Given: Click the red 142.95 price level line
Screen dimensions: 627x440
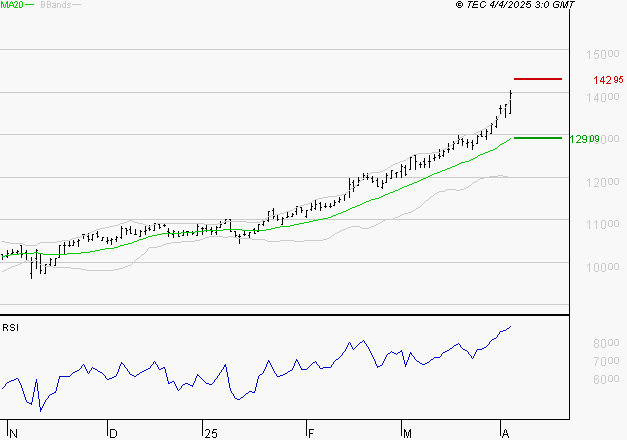Looking at the screenshot, I should coord(537,78).
